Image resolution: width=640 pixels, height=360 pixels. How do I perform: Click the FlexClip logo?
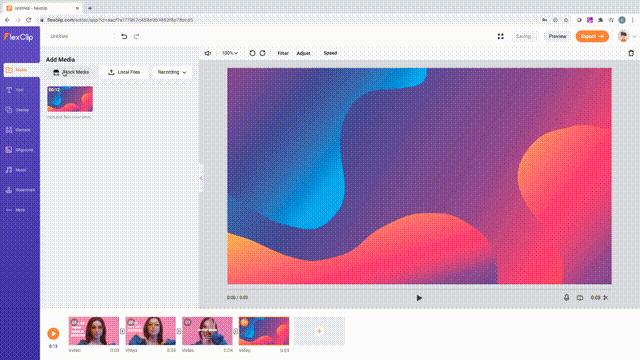click(x=18, y=37)
